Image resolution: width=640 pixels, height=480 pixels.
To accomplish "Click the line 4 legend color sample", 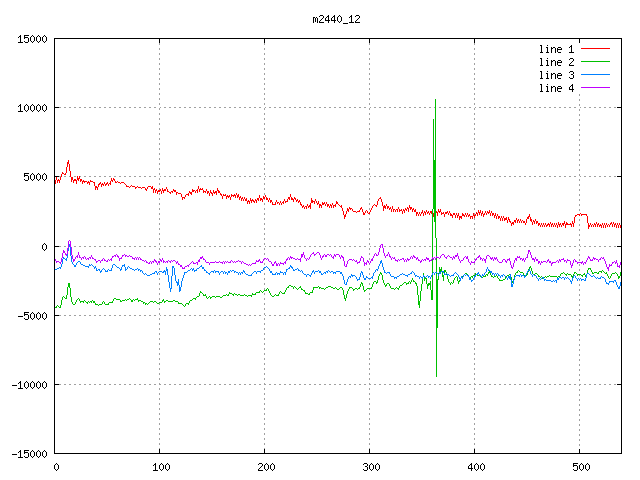I will click(595, 88).
